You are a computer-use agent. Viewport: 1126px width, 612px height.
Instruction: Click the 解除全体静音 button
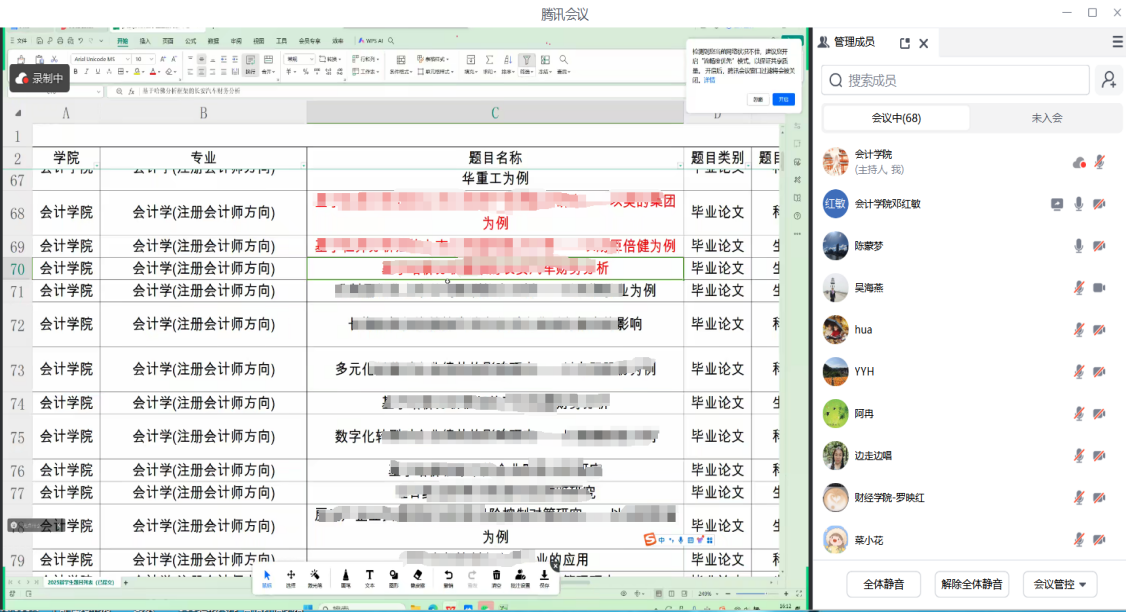(x=971, y=584)
